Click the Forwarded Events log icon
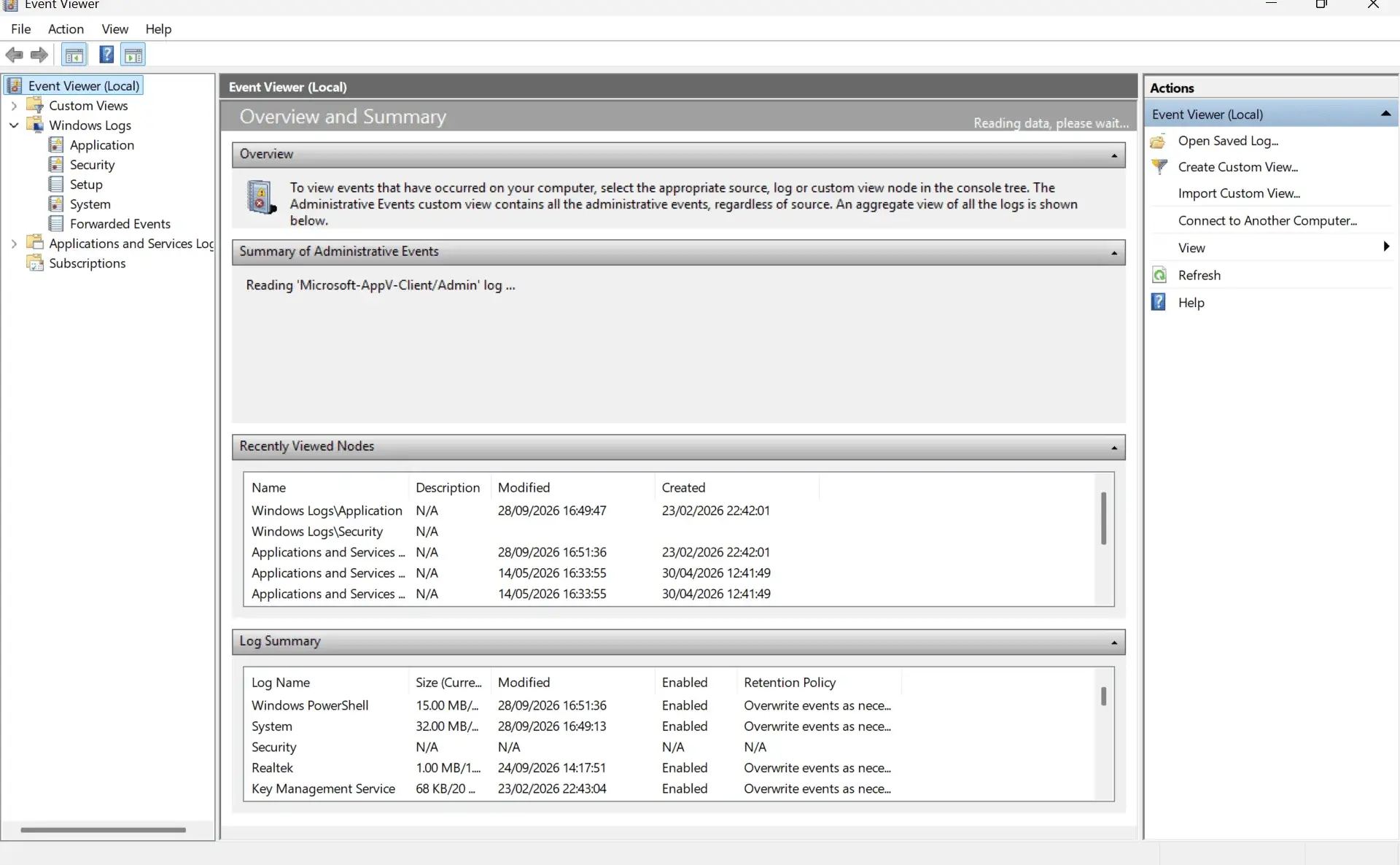Viewport: 1400px width, 865px height. [56, 223]
